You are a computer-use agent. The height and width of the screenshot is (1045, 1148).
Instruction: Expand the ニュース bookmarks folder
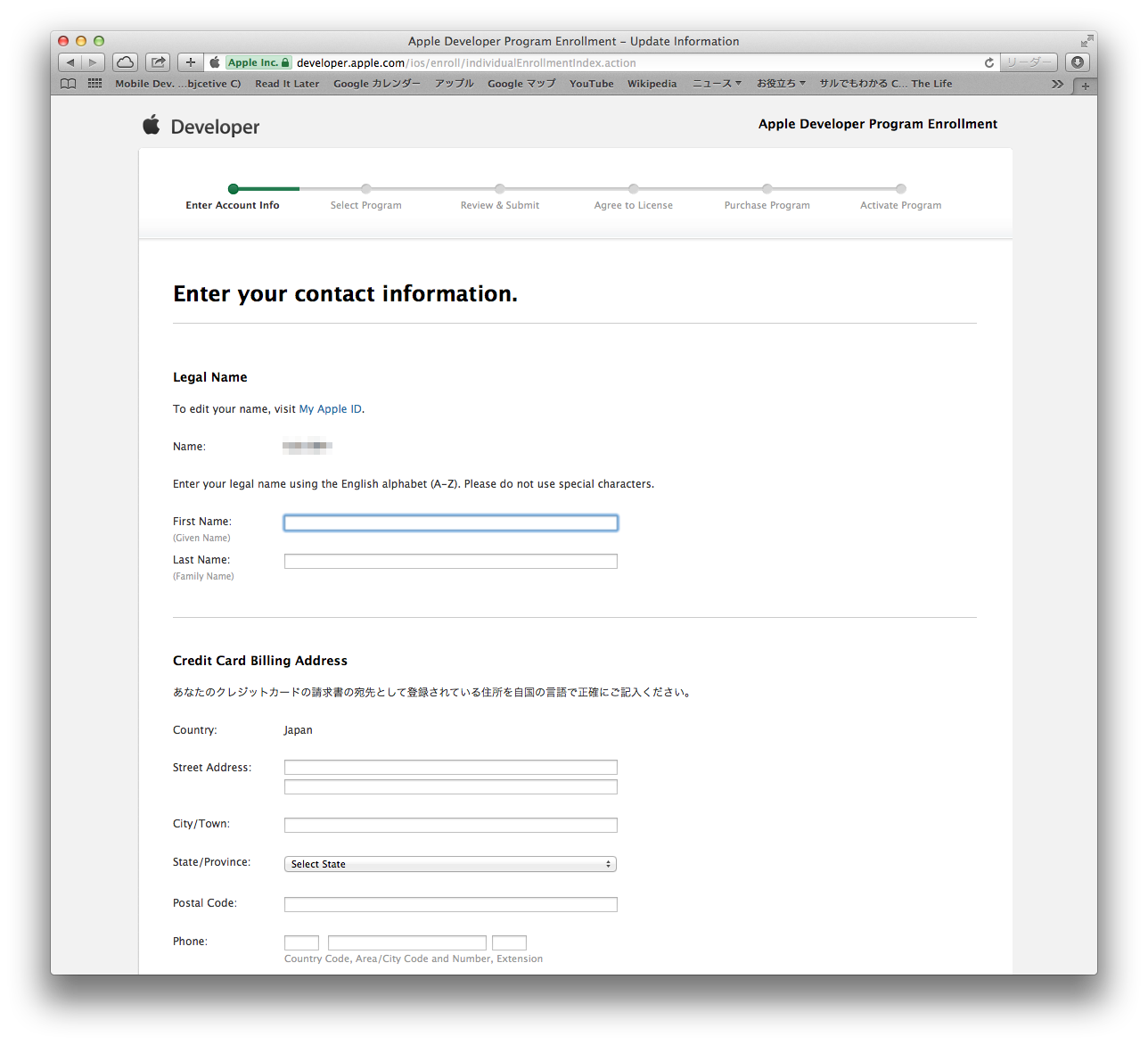pos(717,84)
